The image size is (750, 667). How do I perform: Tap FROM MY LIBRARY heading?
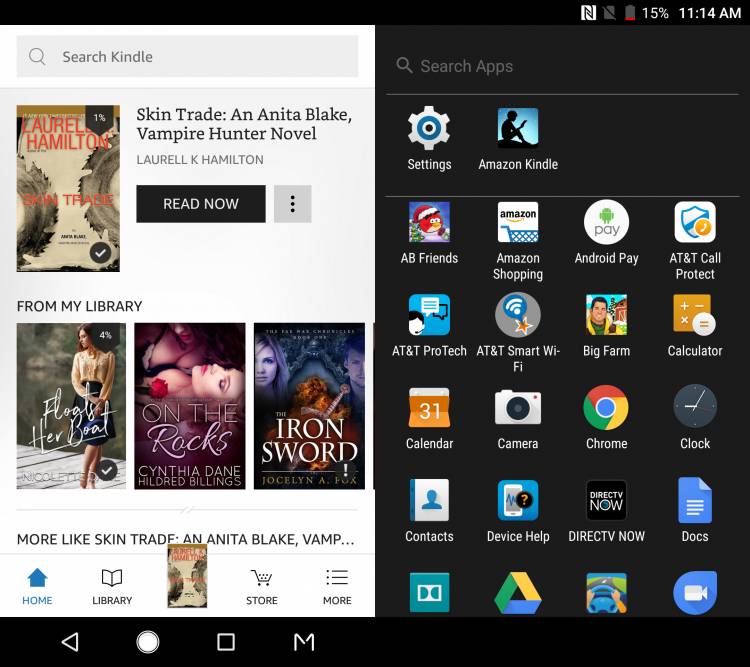coord(79,306)
